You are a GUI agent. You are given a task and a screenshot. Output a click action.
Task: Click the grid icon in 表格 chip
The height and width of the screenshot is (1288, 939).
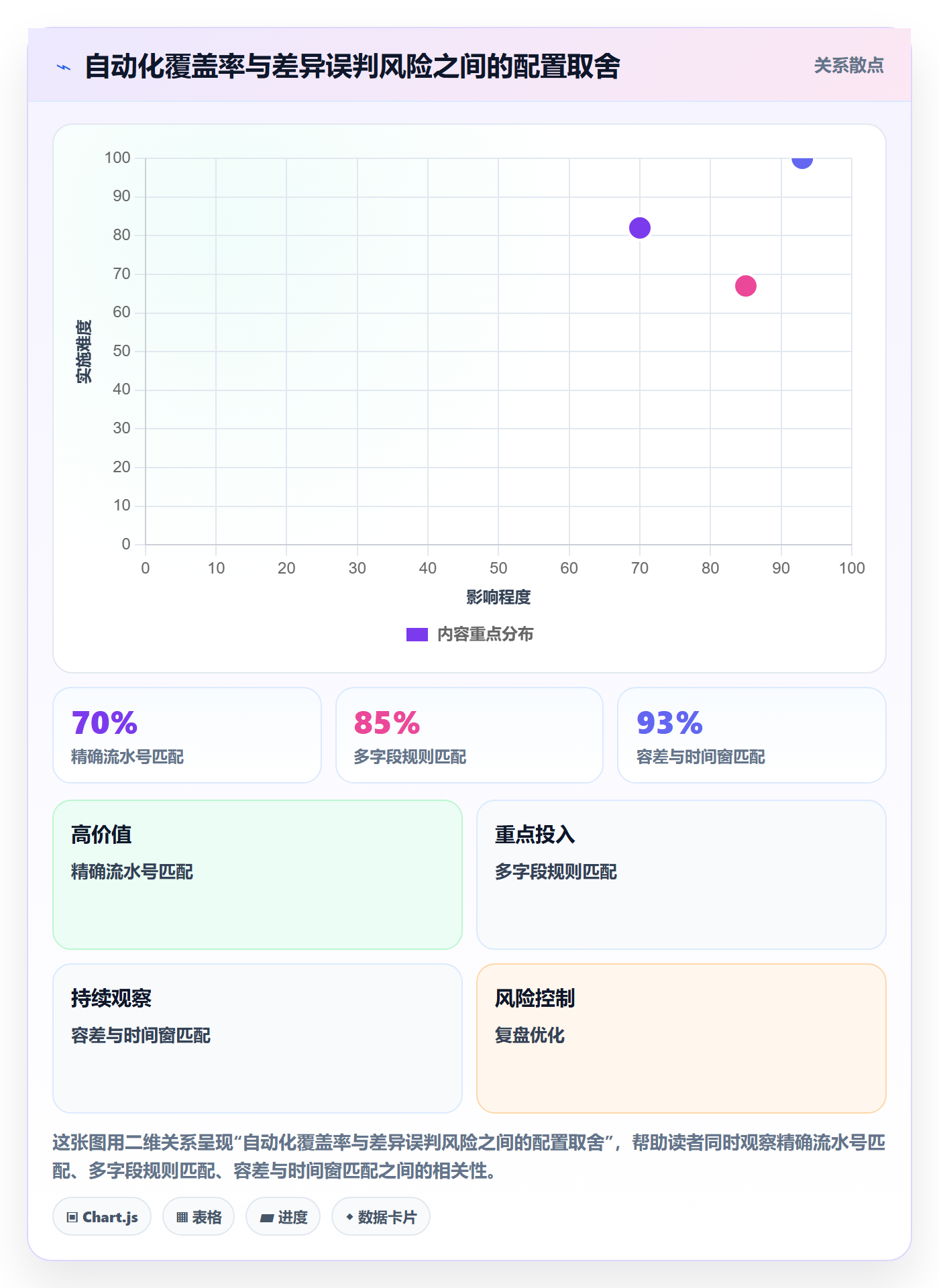pos(182,1218)
